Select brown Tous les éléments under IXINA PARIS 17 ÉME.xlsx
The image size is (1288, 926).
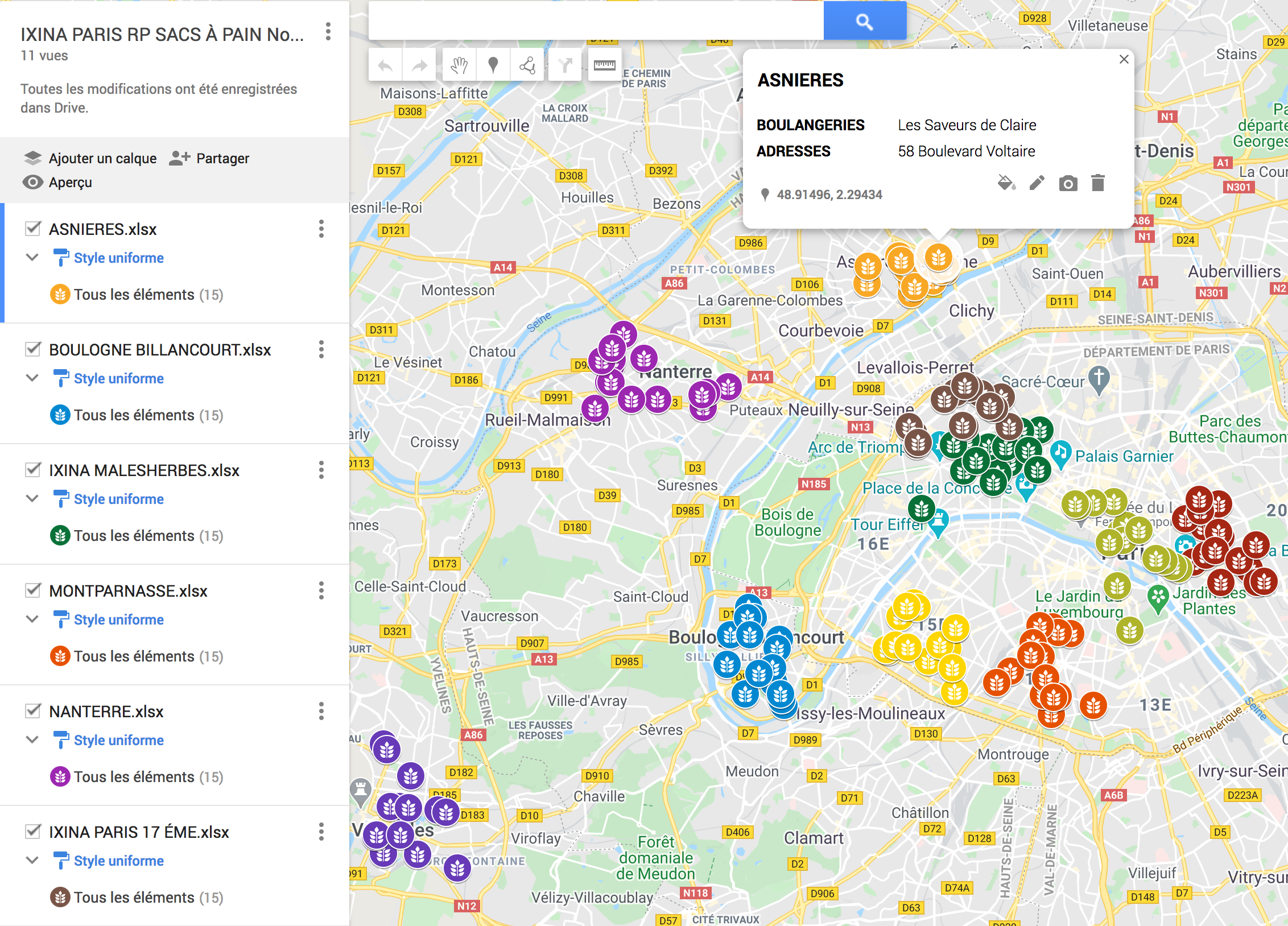coord(137,898)
